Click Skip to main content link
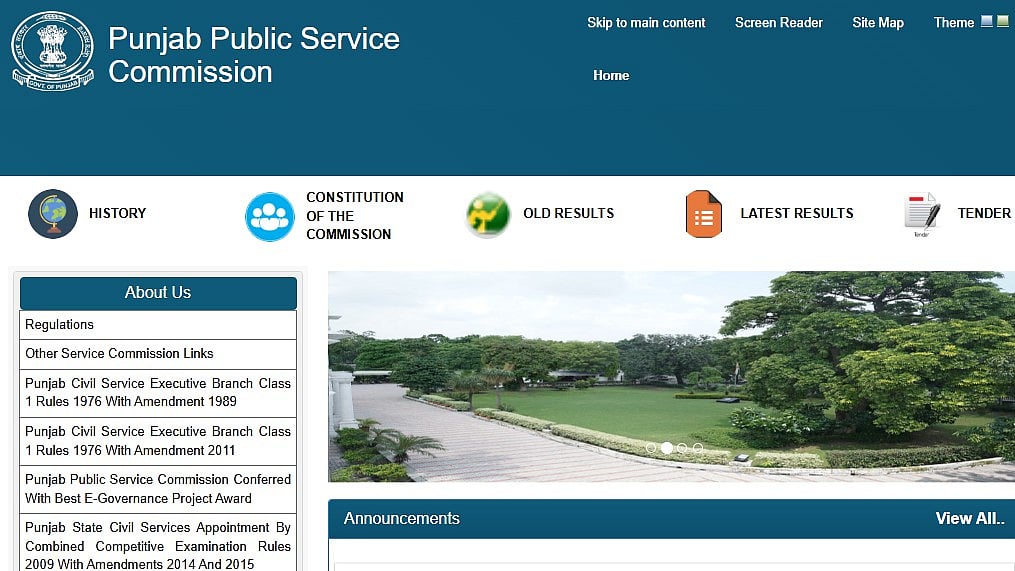This screenshot has height=571, width=1015. click(x=646, y=23)
